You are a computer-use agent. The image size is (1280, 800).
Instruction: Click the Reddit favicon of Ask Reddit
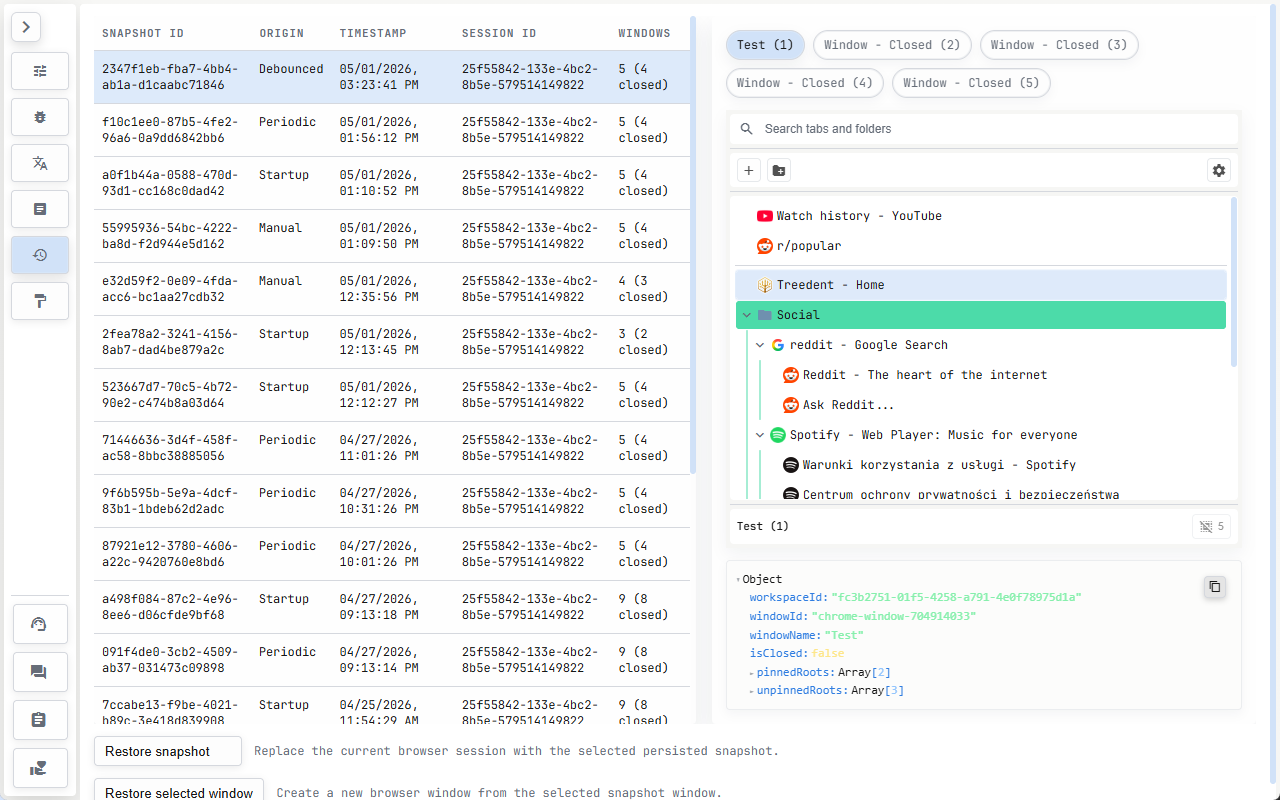791,405
